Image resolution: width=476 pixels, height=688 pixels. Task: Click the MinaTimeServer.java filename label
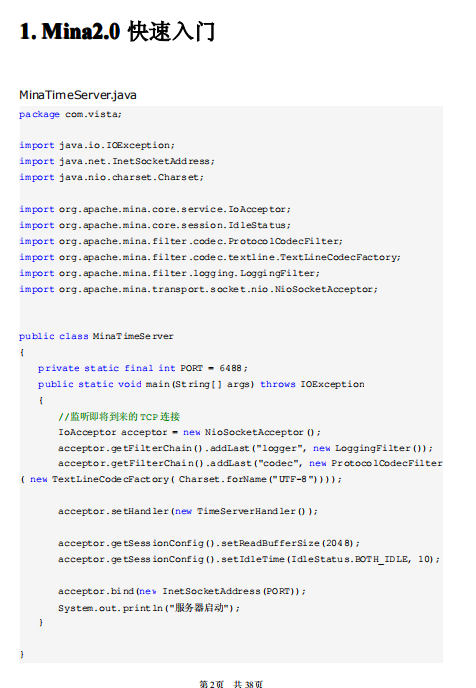(78, 95)
